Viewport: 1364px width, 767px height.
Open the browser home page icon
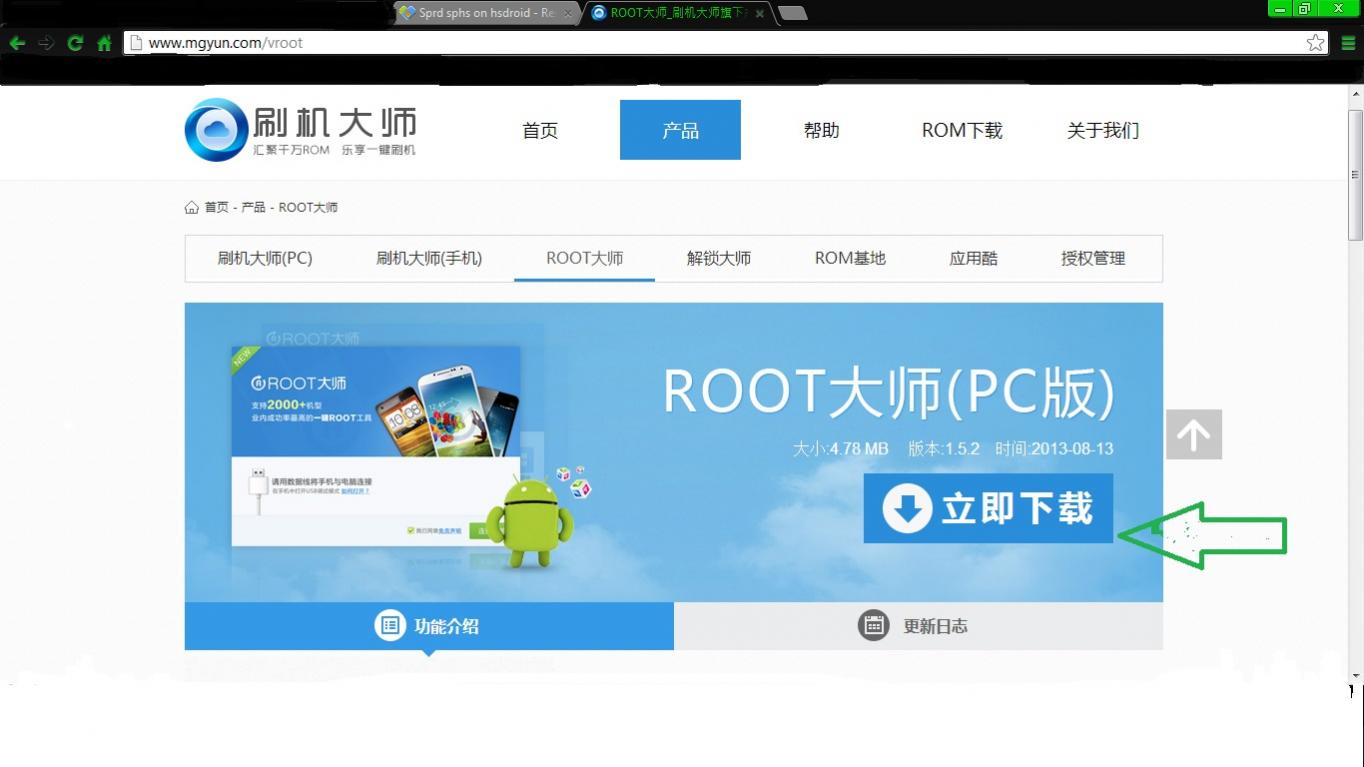(x=104, y=43)
